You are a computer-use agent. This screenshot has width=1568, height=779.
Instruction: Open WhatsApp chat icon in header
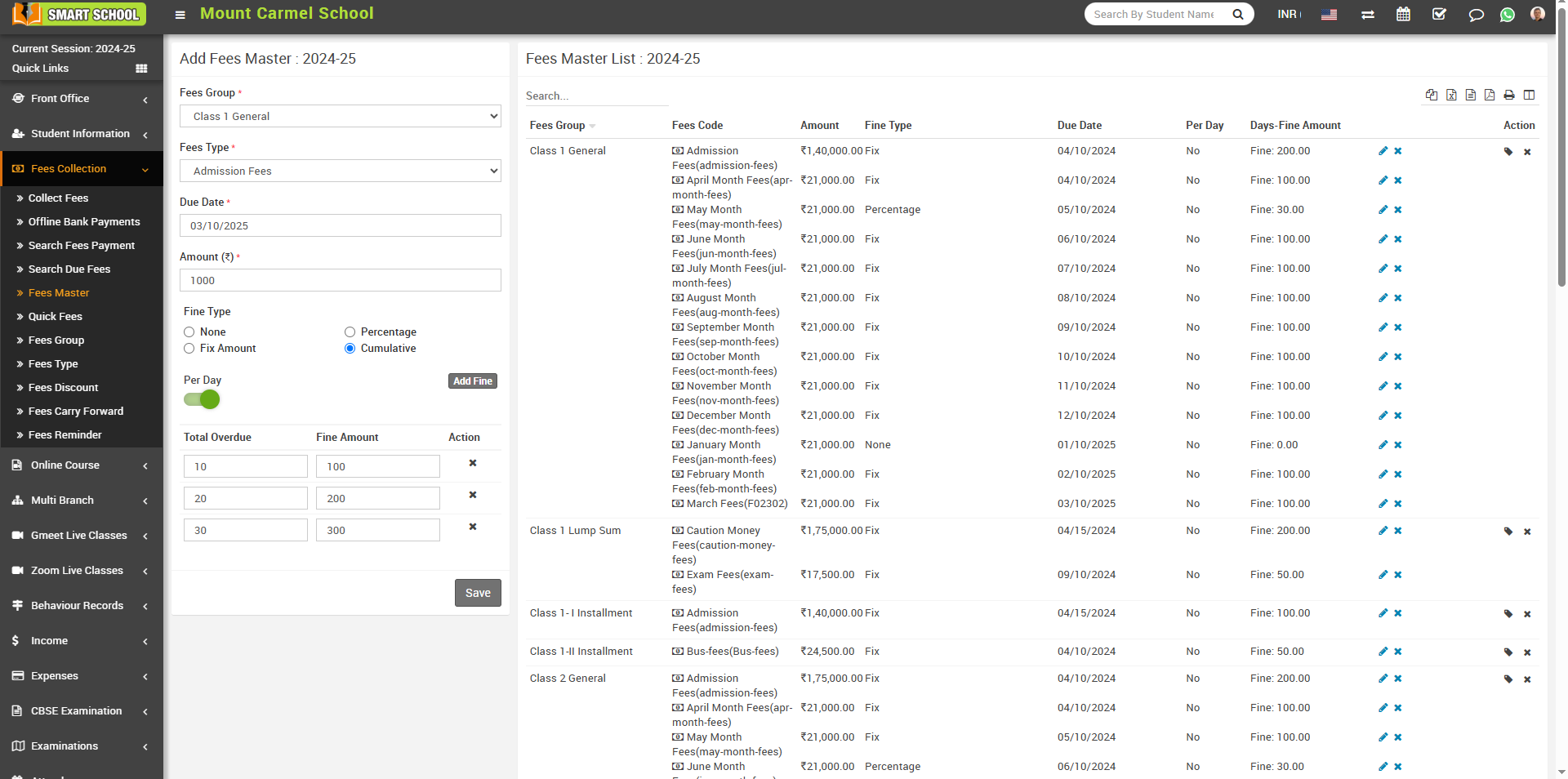(1508, 15)
